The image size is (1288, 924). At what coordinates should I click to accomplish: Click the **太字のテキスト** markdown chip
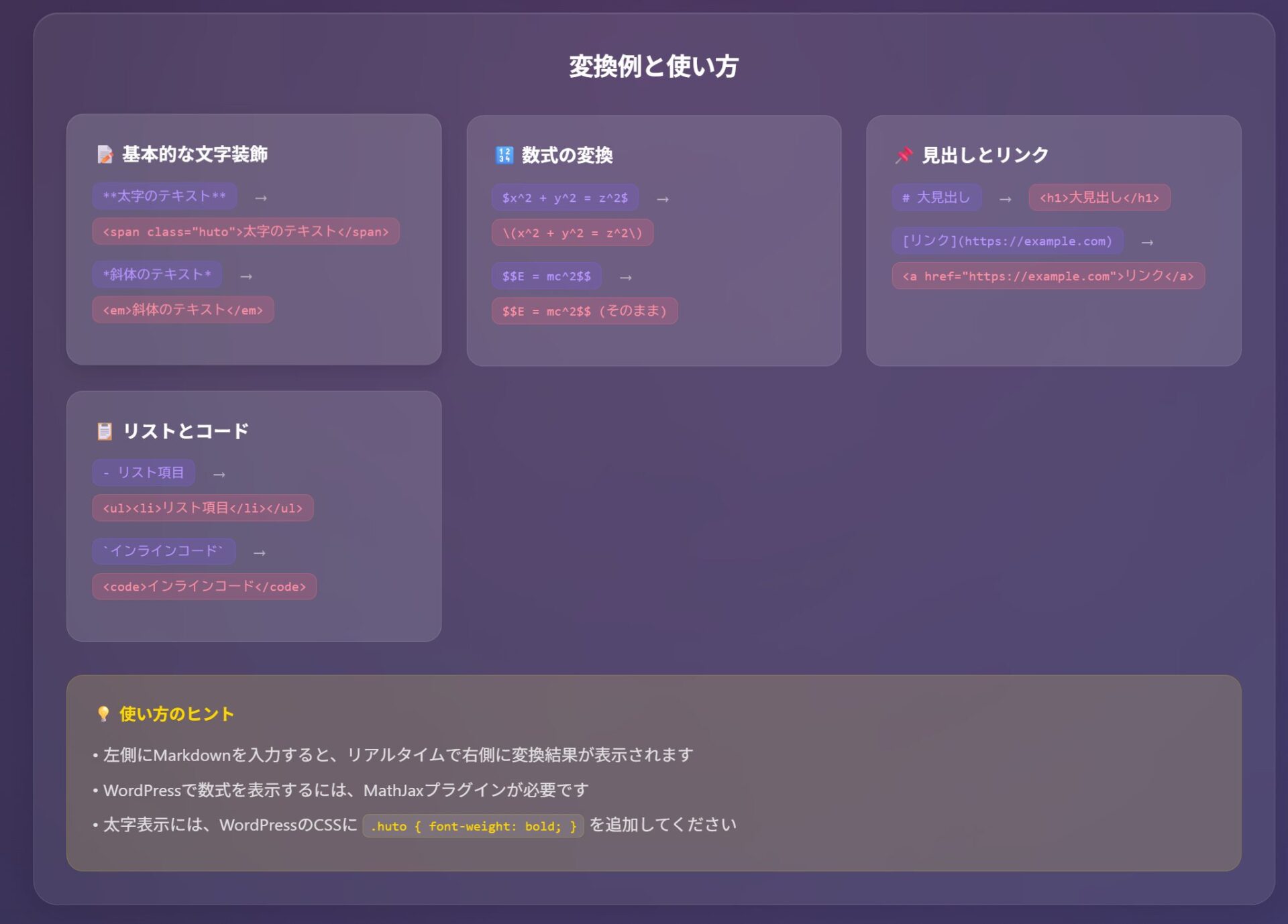164,196
